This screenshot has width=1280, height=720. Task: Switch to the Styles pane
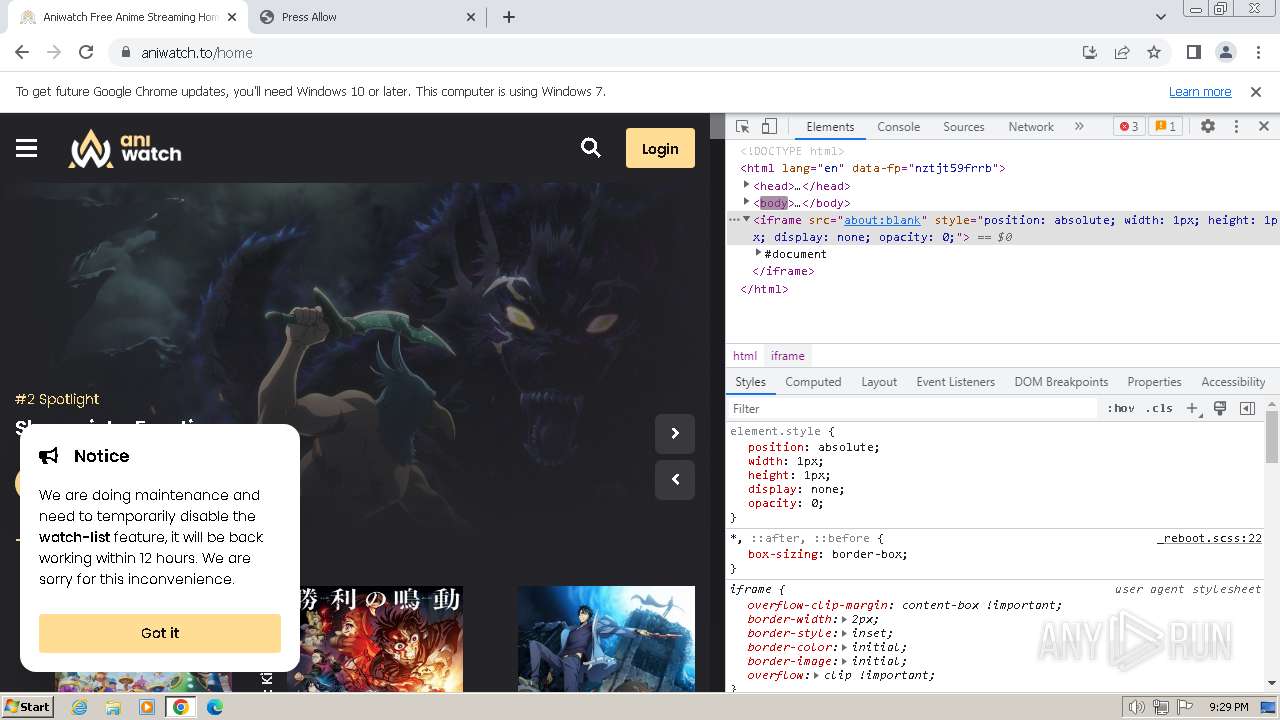click(750, 382)
